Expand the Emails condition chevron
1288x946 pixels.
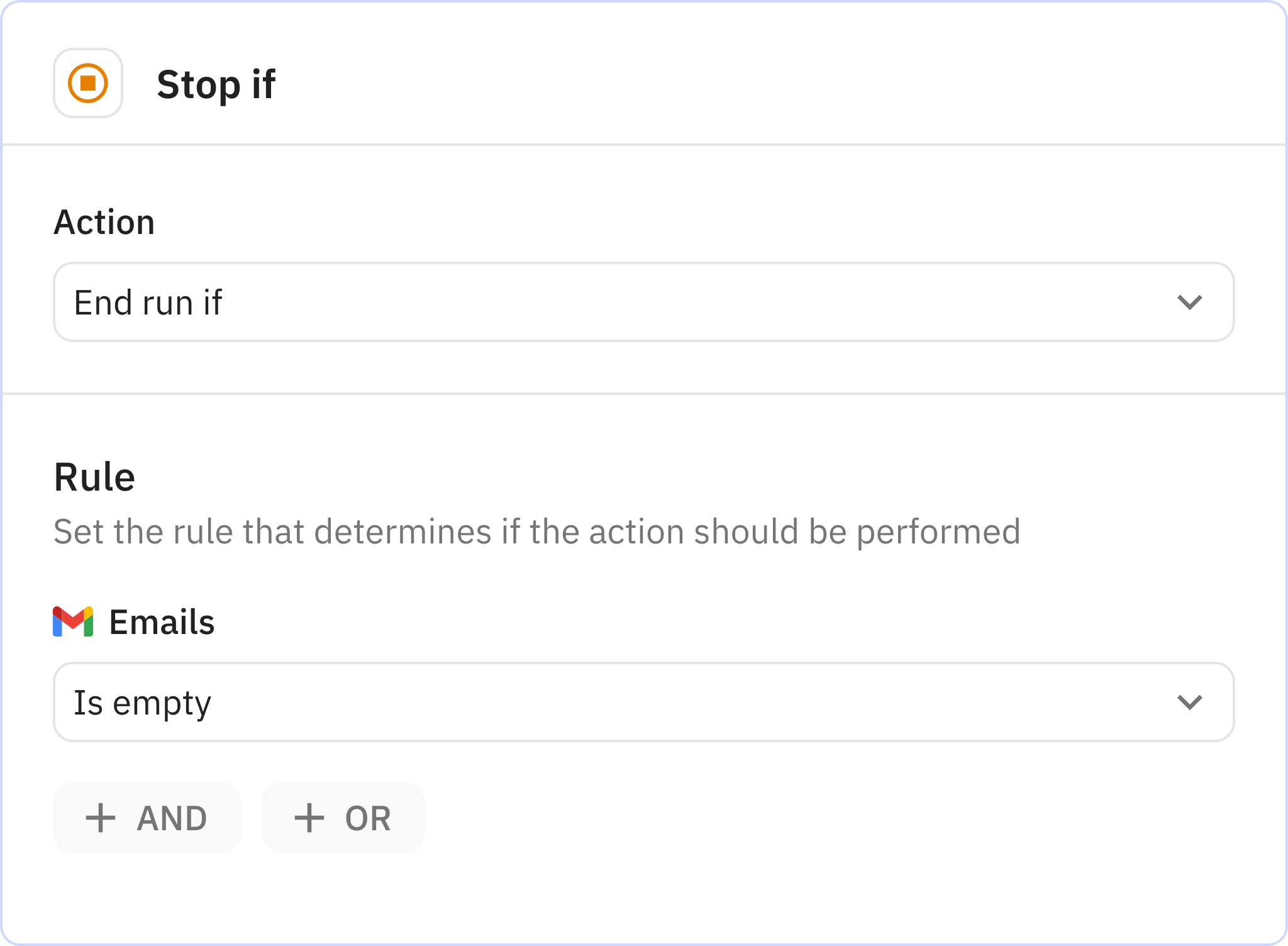coord(1189,702)
